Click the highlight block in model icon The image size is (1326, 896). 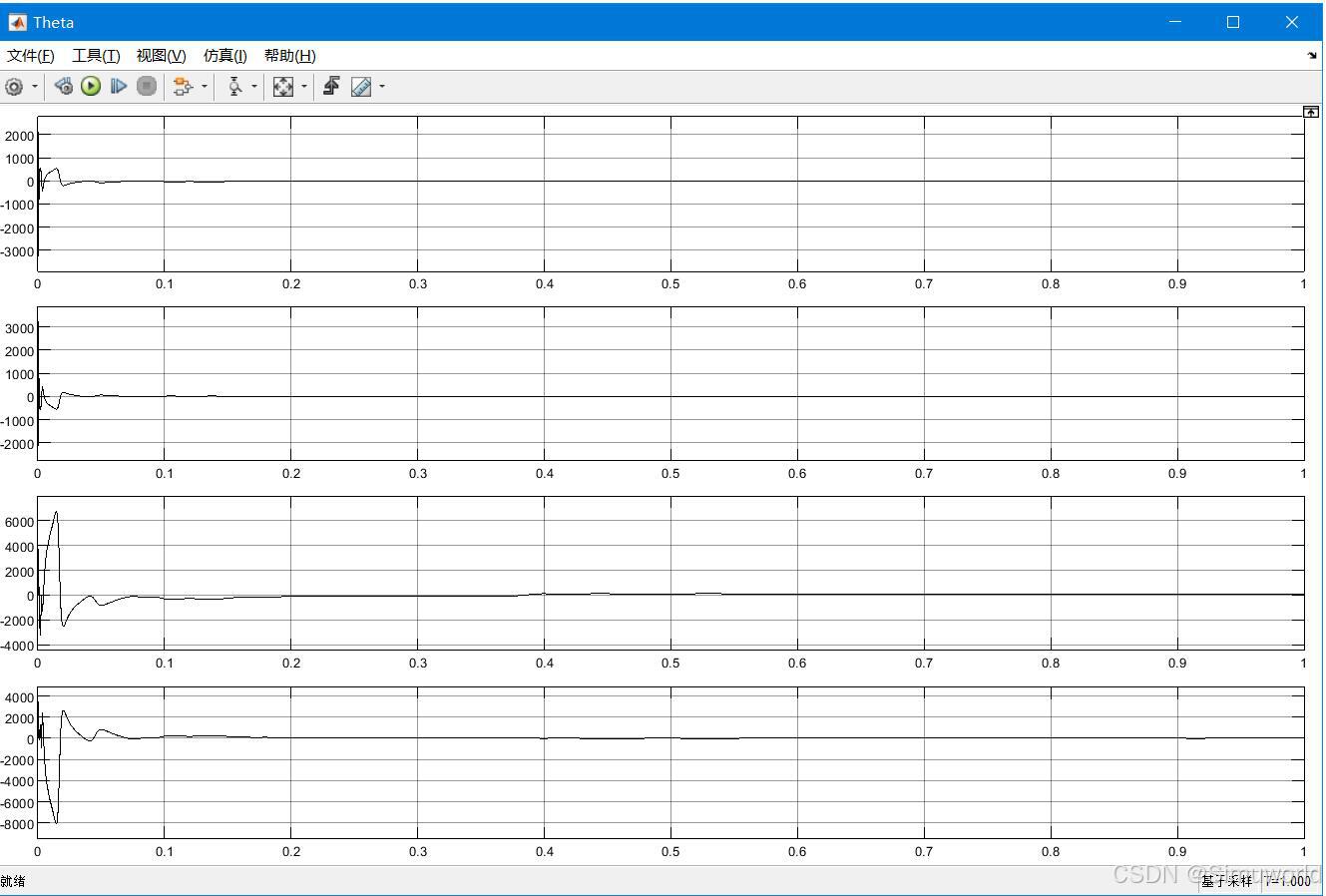coord(182,87)
